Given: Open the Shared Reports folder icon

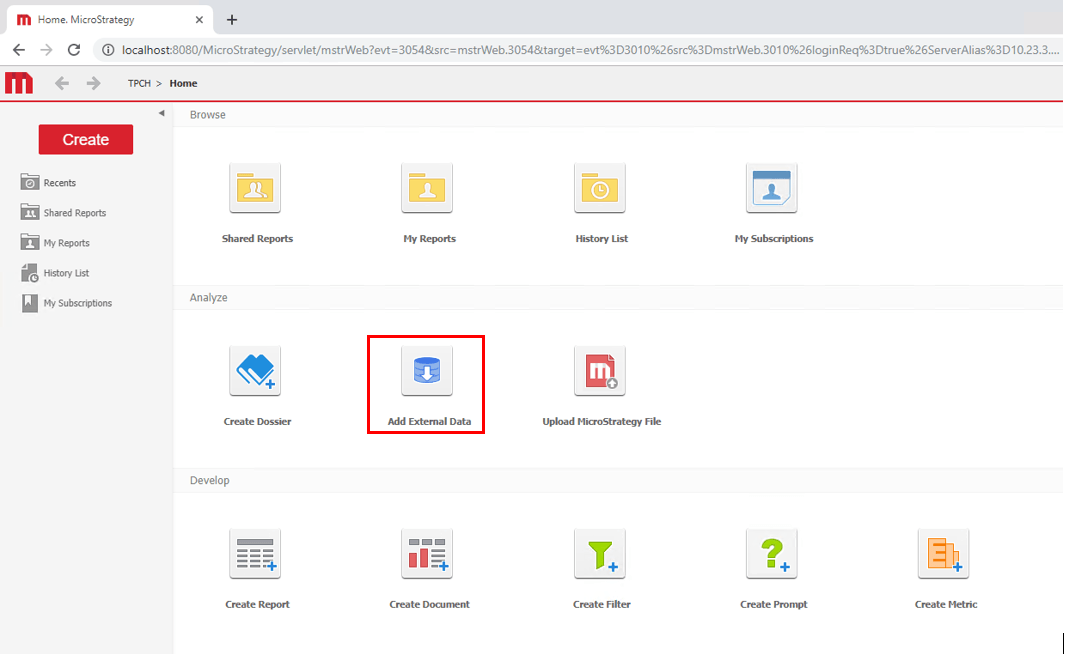Looking at the screenshot, I should 255,189.
